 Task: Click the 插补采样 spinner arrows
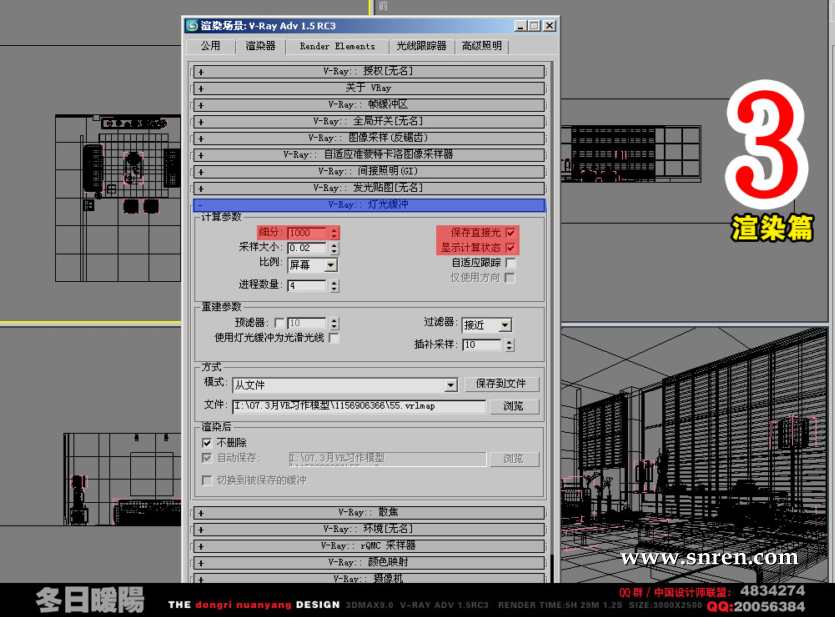point(509,345)
